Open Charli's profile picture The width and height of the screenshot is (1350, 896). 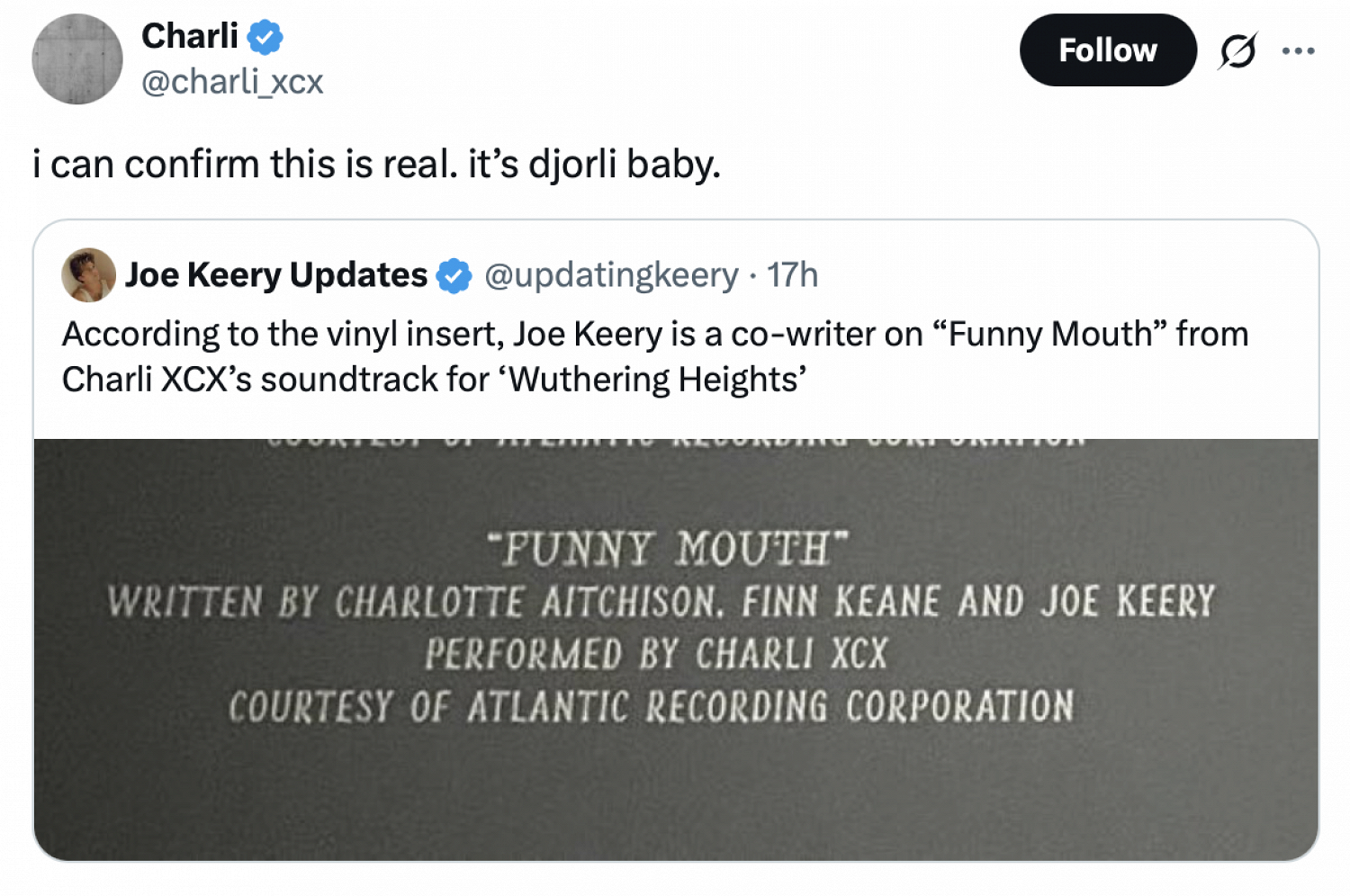click(77, 59)
